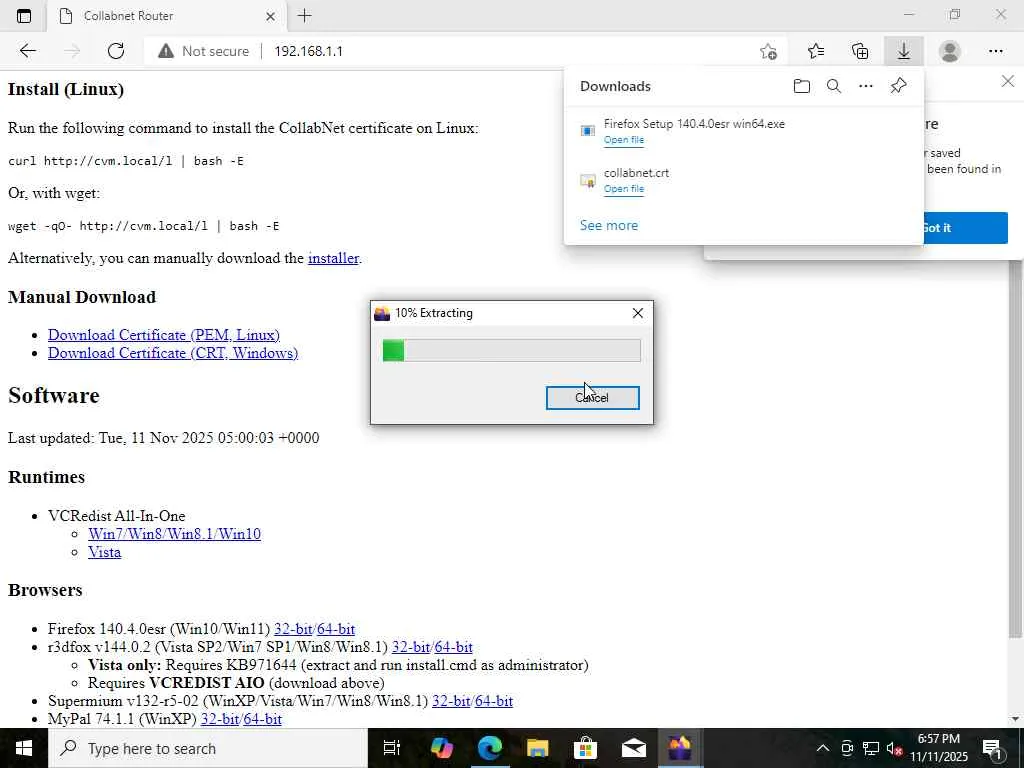Pin the Downloads panel

coord(899,86)
